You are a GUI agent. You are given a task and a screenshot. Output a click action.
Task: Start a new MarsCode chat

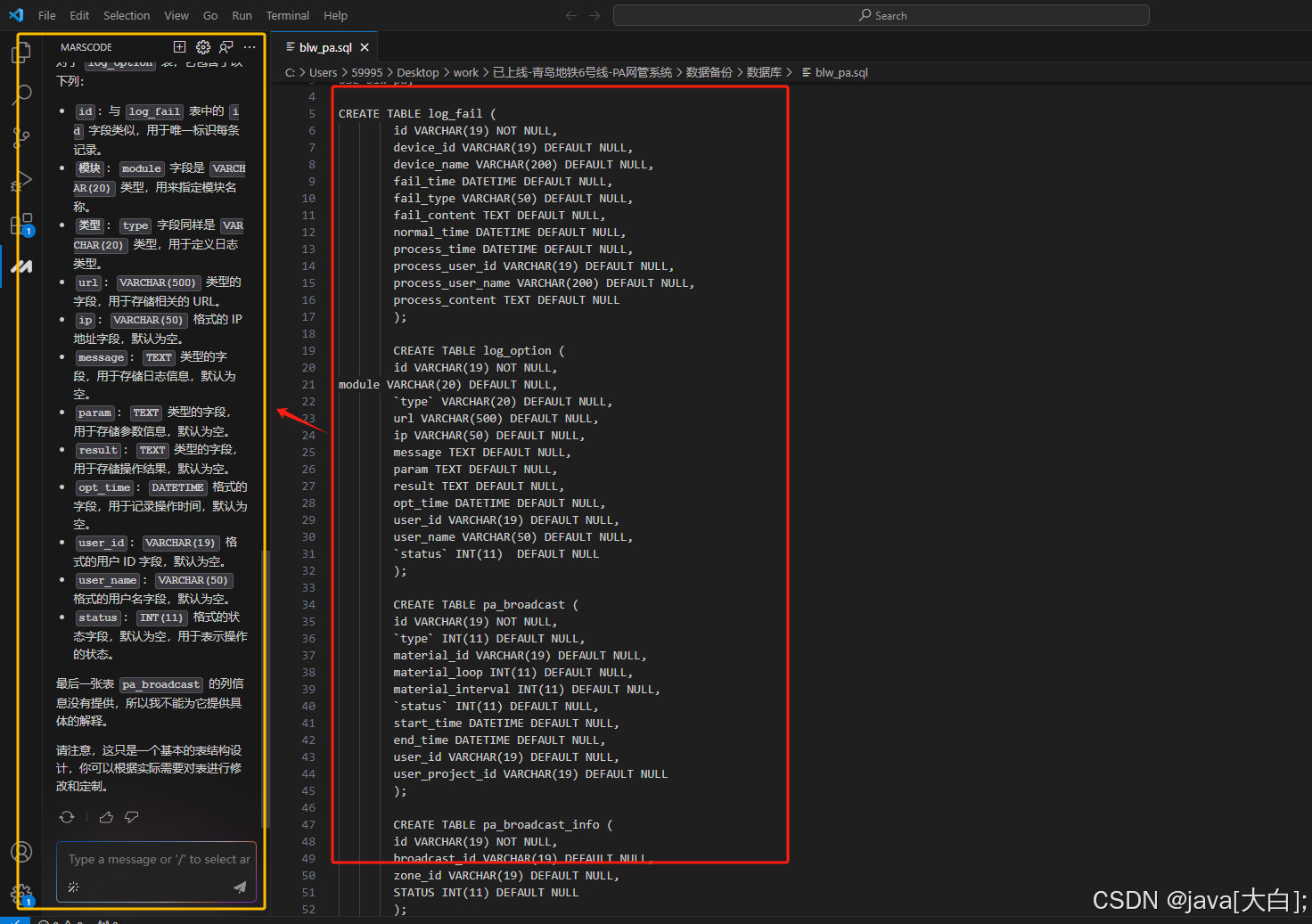(x=179, y=47)
